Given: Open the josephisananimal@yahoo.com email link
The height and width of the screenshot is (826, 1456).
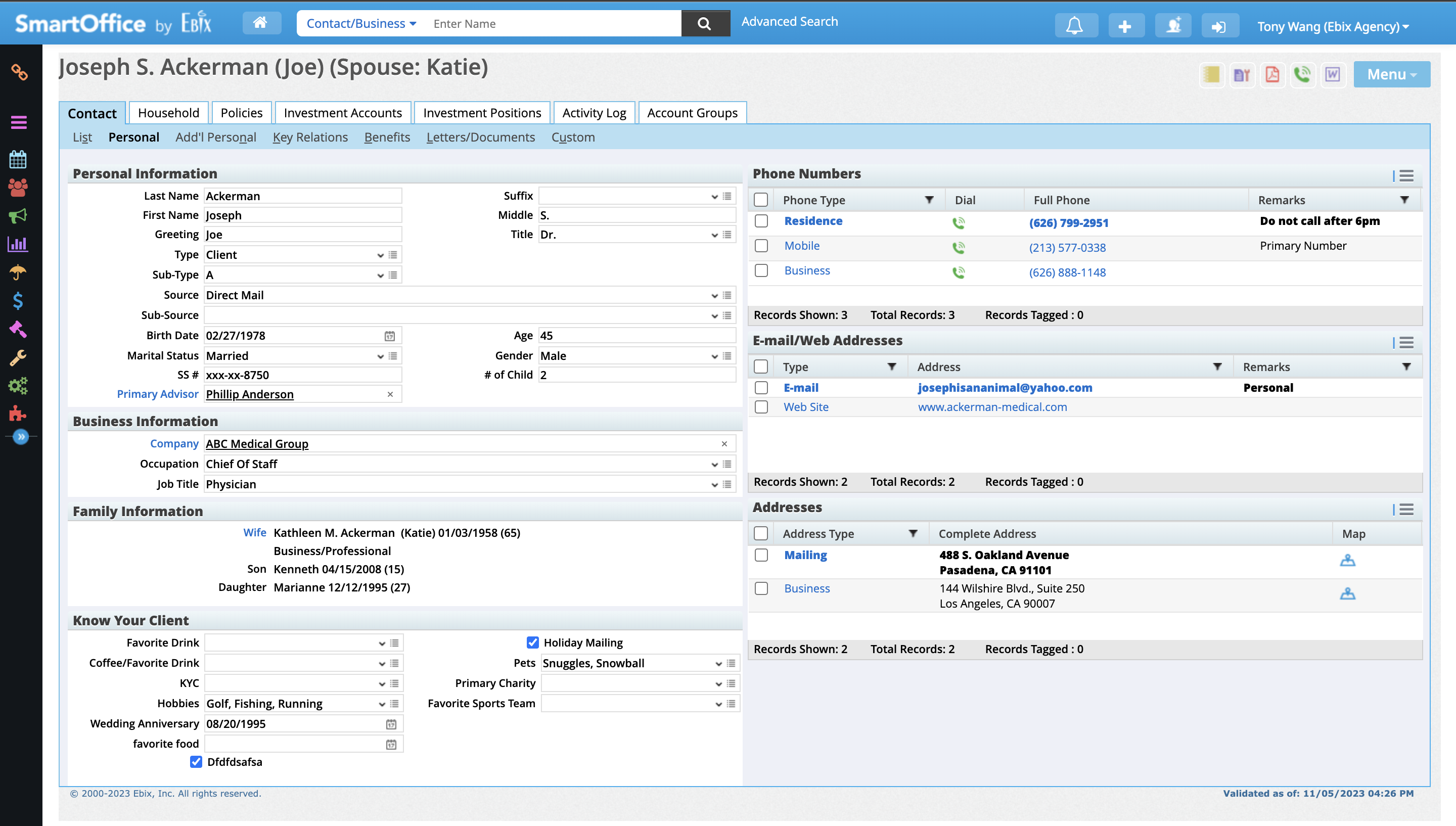Looking at the screenshot, I should point(1004,387).
